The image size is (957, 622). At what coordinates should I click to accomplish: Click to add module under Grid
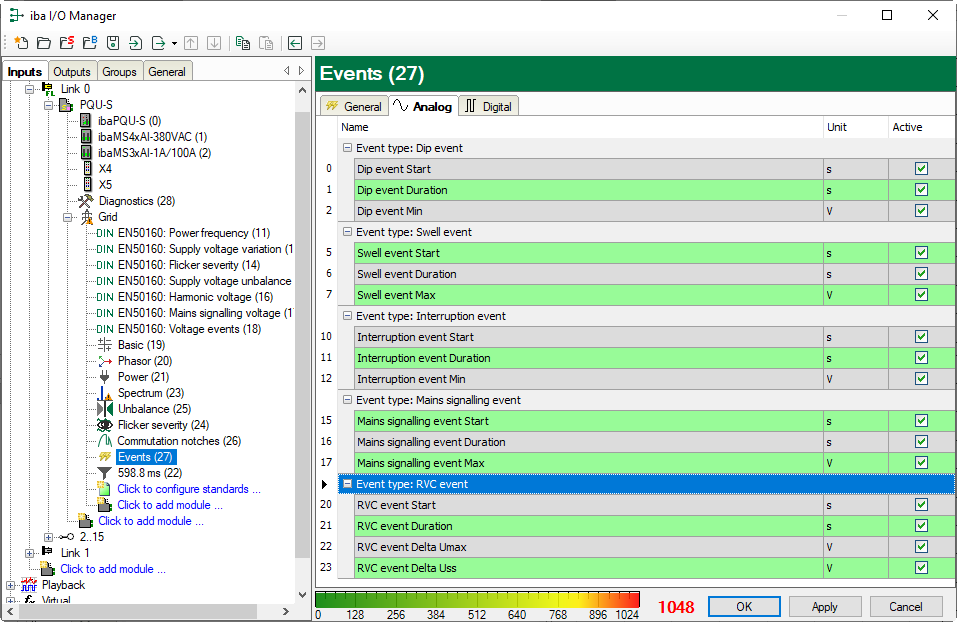pyautogui.click(x=170, y=505)
